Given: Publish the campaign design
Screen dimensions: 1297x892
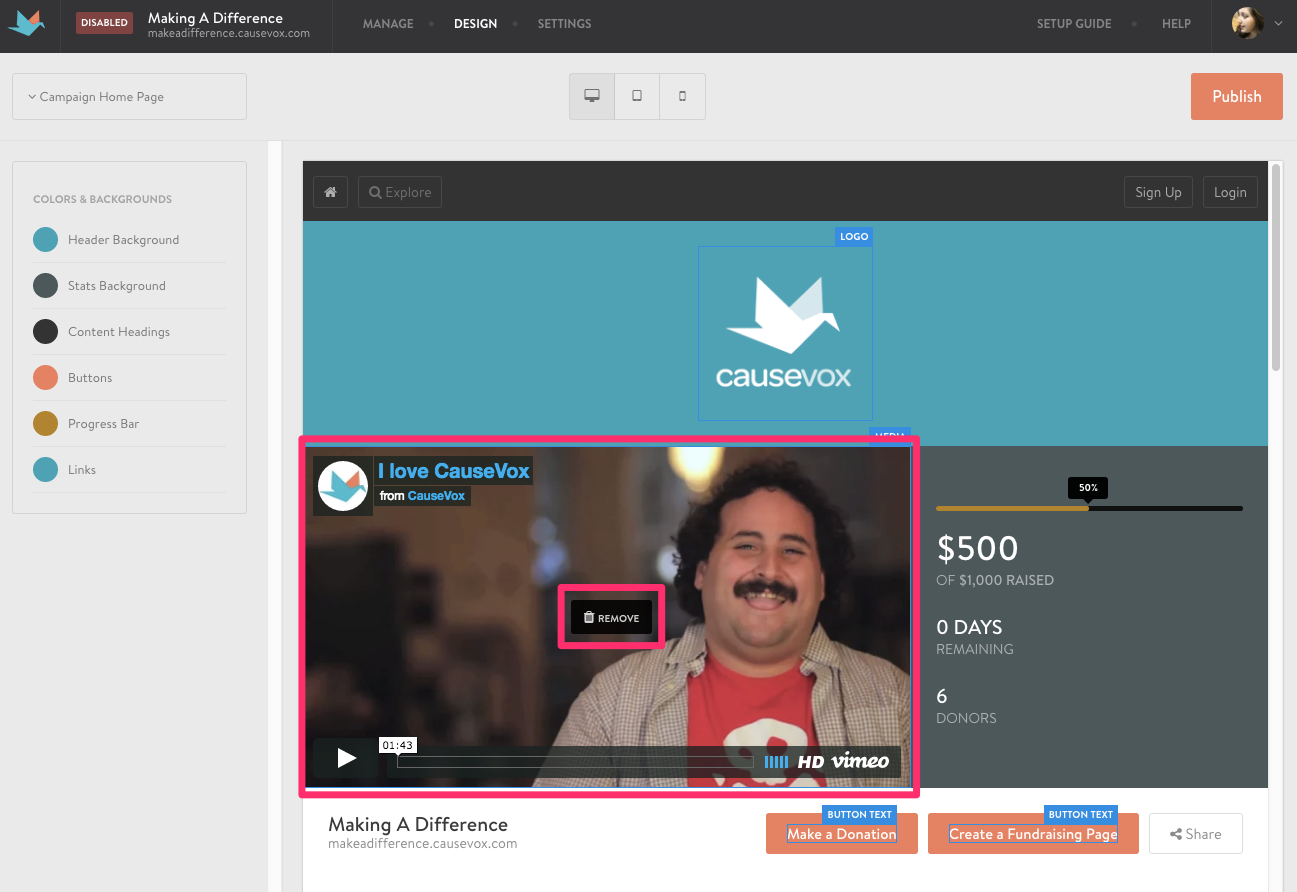Looking at the screenshot, I should coord(1237,96).
